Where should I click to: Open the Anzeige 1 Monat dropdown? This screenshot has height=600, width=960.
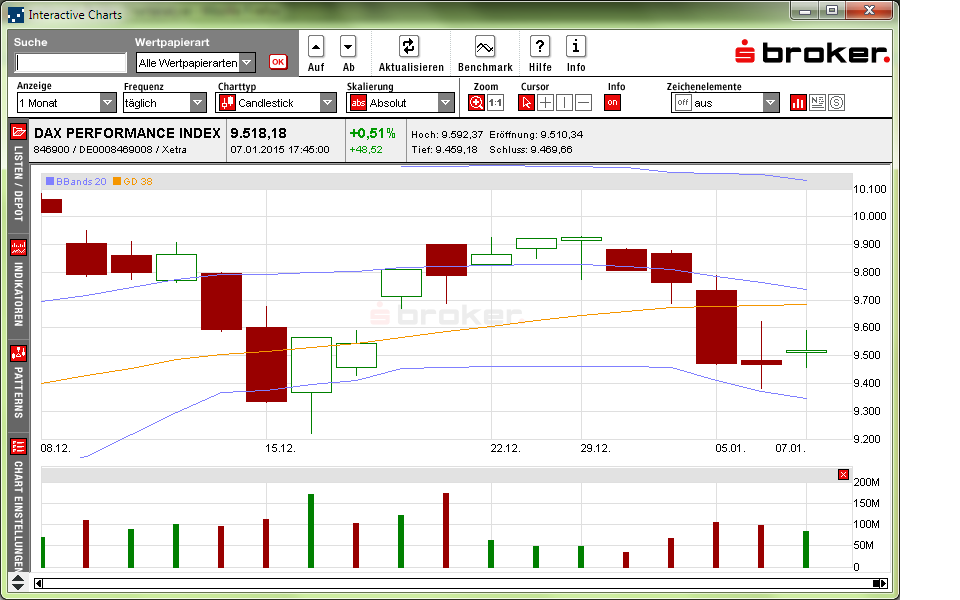pos(66,103)
